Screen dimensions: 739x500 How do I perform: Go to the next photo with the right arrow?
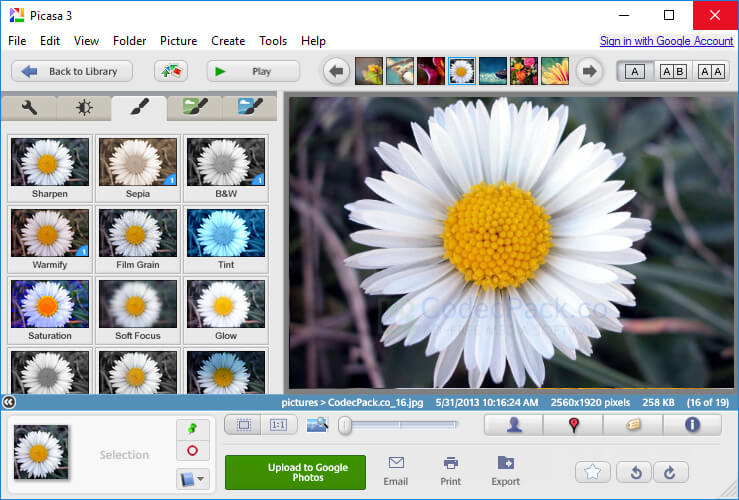tap(590, 71)
